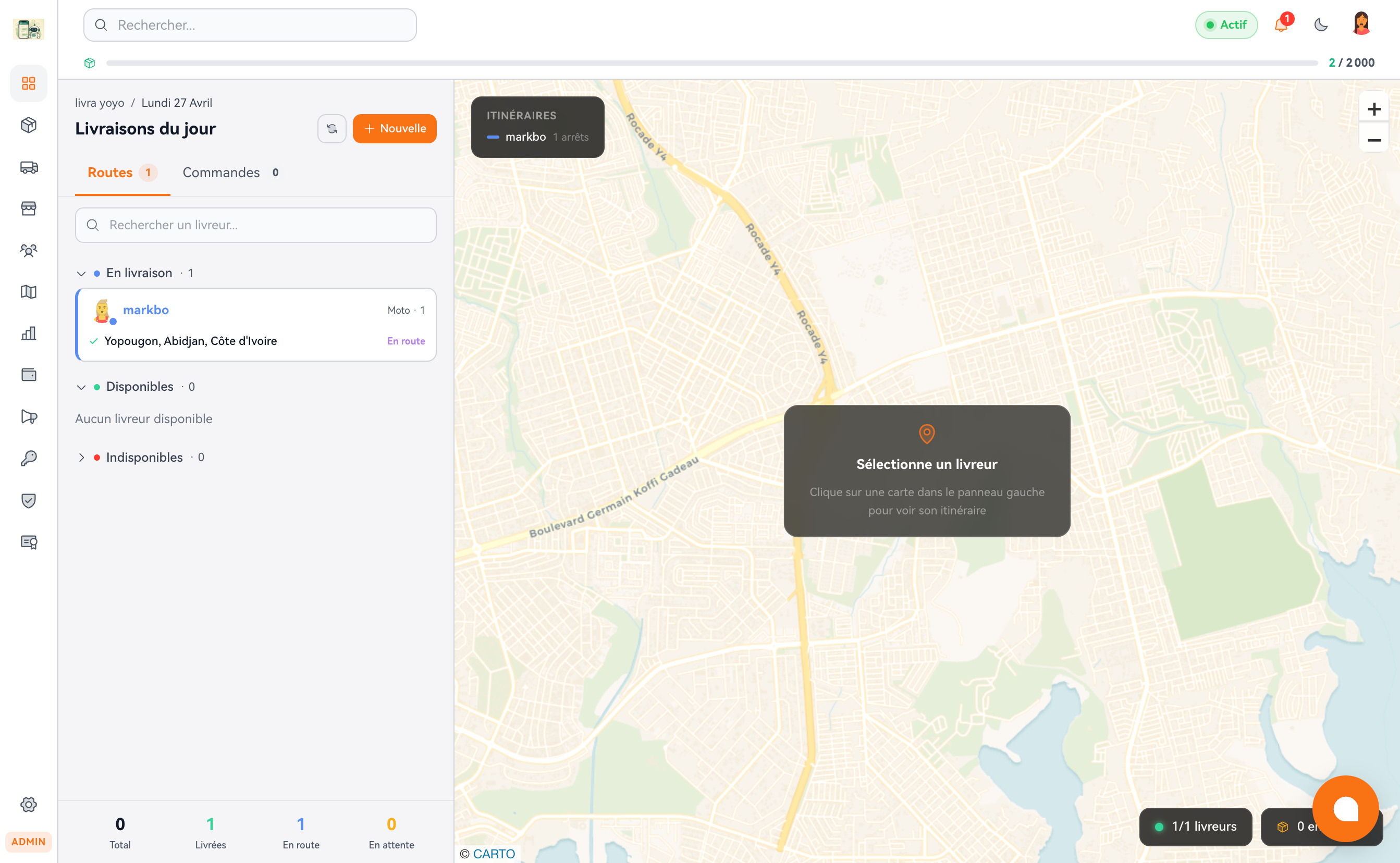Open the store shop sidebar icon
The width and height of the screenshot is (1400, 863).
(29, 208)
